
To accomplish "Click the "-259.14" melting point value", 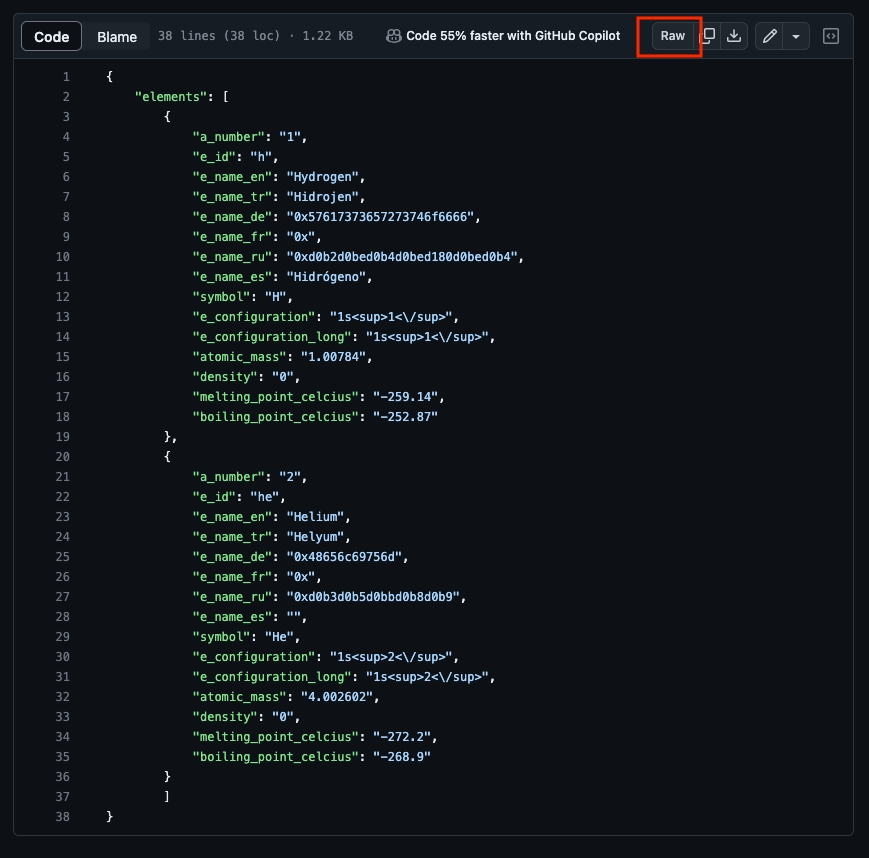I will pyautogui.click(x=405, y=396).
